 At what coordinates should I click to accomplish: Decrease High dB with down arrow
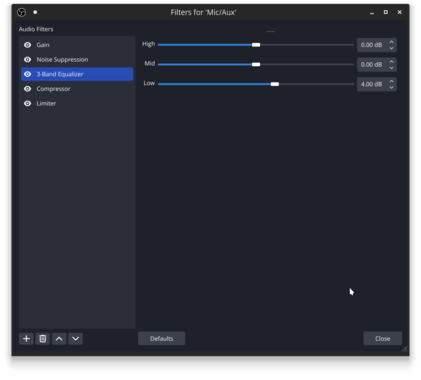(x=392, y=48)
